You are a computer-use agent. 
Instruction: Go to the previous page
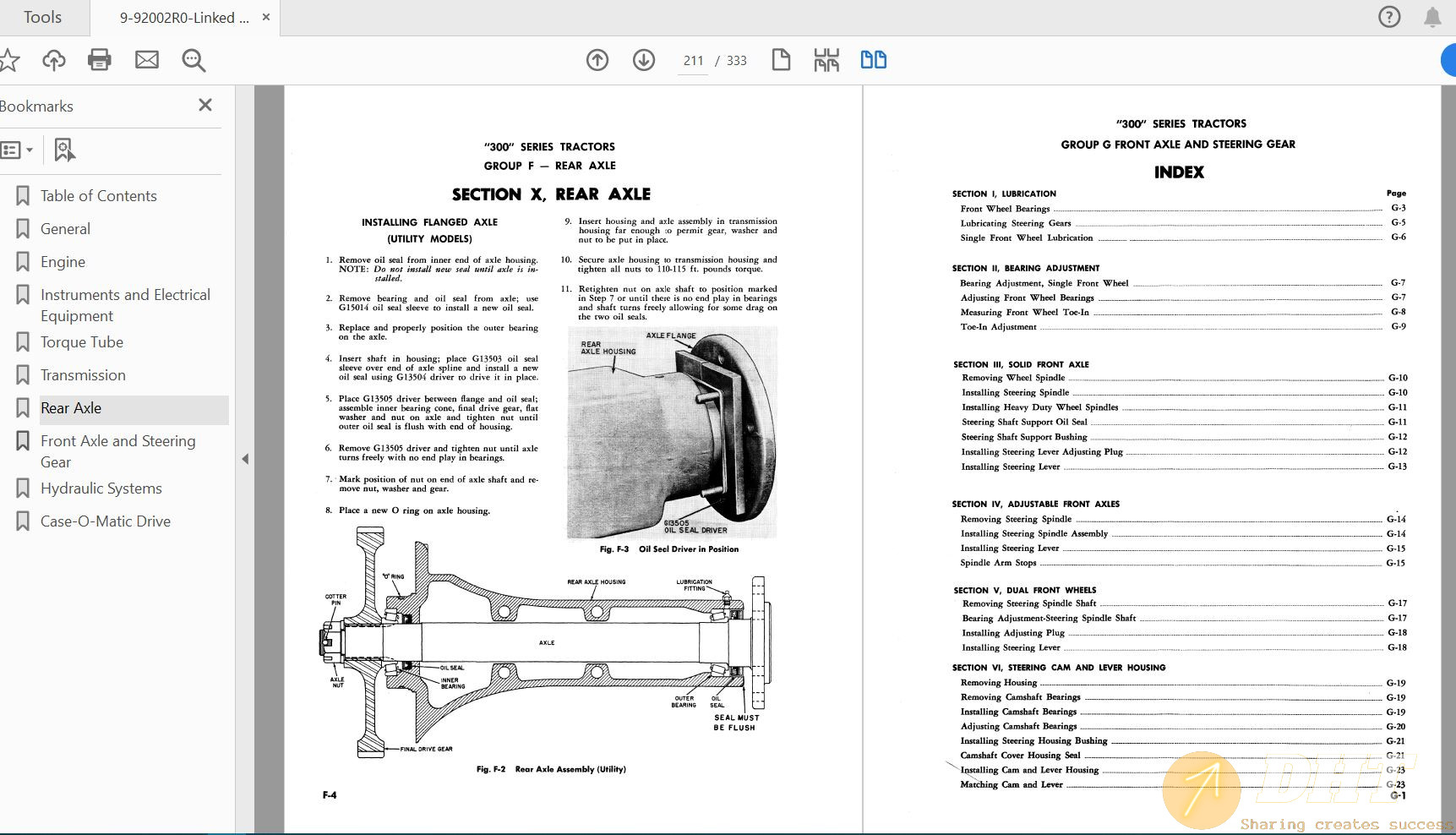(x=597, y=60)
